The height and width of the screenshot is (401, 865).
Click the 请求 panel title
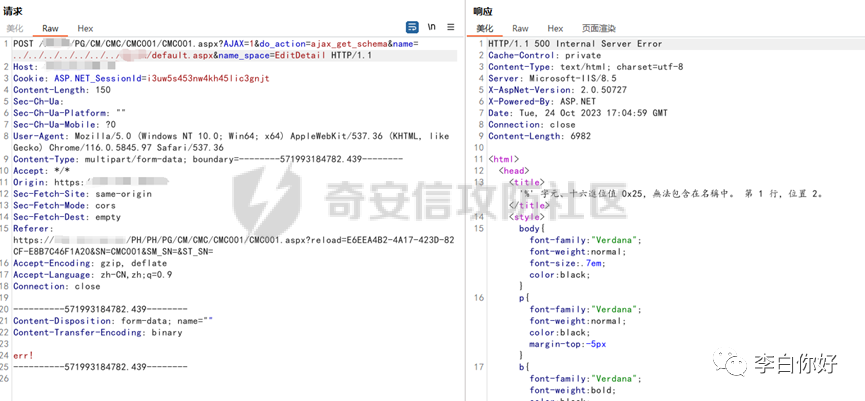[x=13, y=11]
